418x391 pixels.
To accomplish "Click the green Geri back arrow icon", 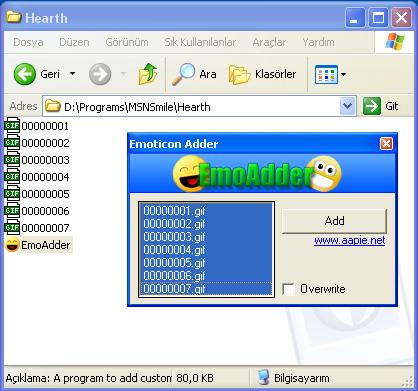I will click(25, 74).
